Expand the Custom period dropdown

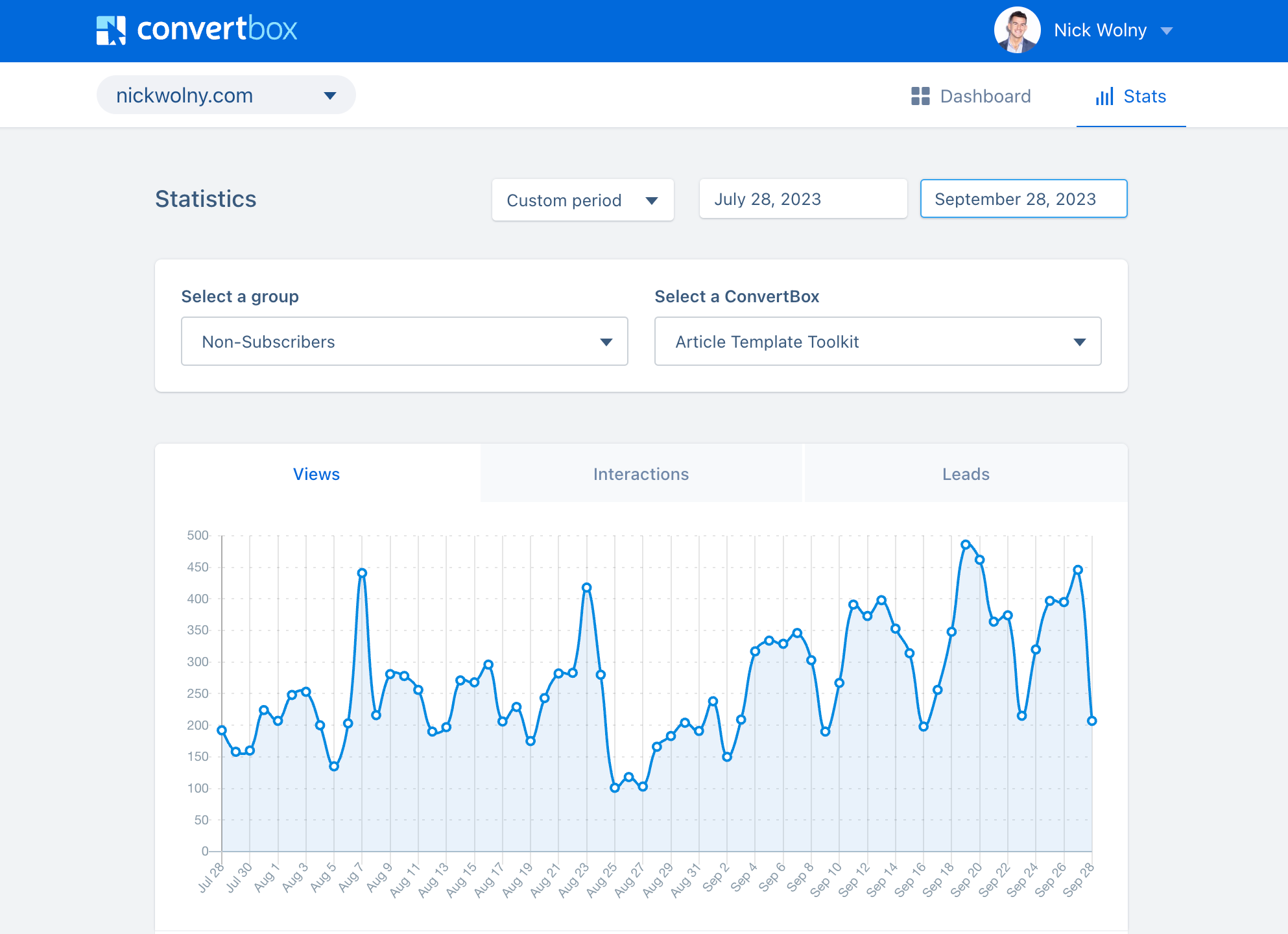pyautogui.click(x=582, y=200)
